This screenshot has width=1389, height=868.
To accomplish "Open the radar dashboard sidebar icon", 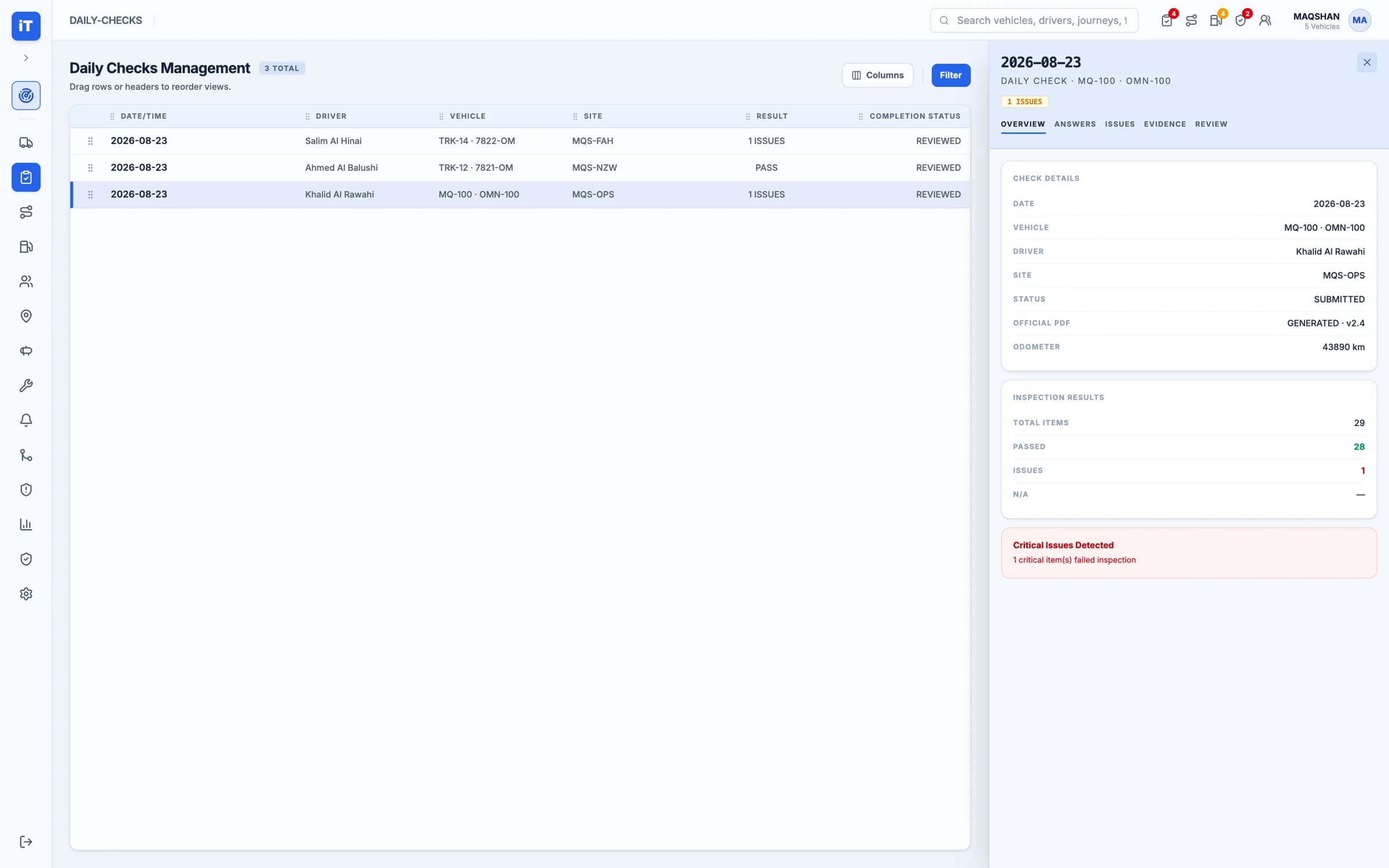I will [x=26, y=95].
